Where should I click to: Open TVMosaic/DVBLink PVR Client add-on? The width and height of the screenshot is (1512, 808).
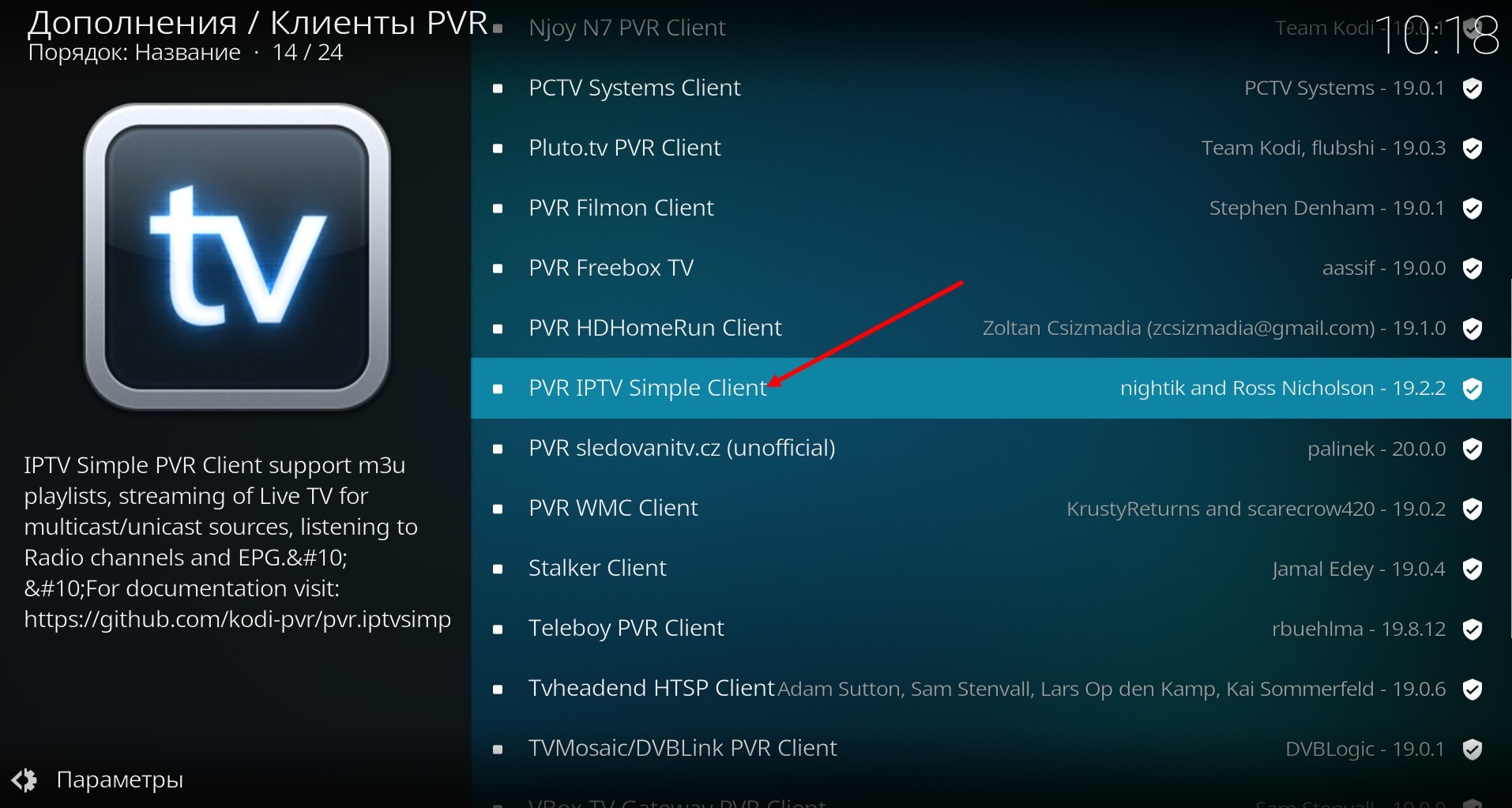tap(991, 748)
